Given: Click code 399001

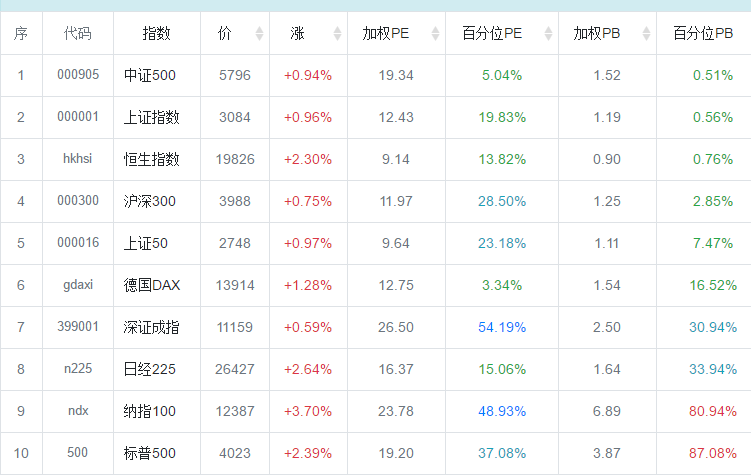Looking at the screenshot, I should [x=78, y=327].
